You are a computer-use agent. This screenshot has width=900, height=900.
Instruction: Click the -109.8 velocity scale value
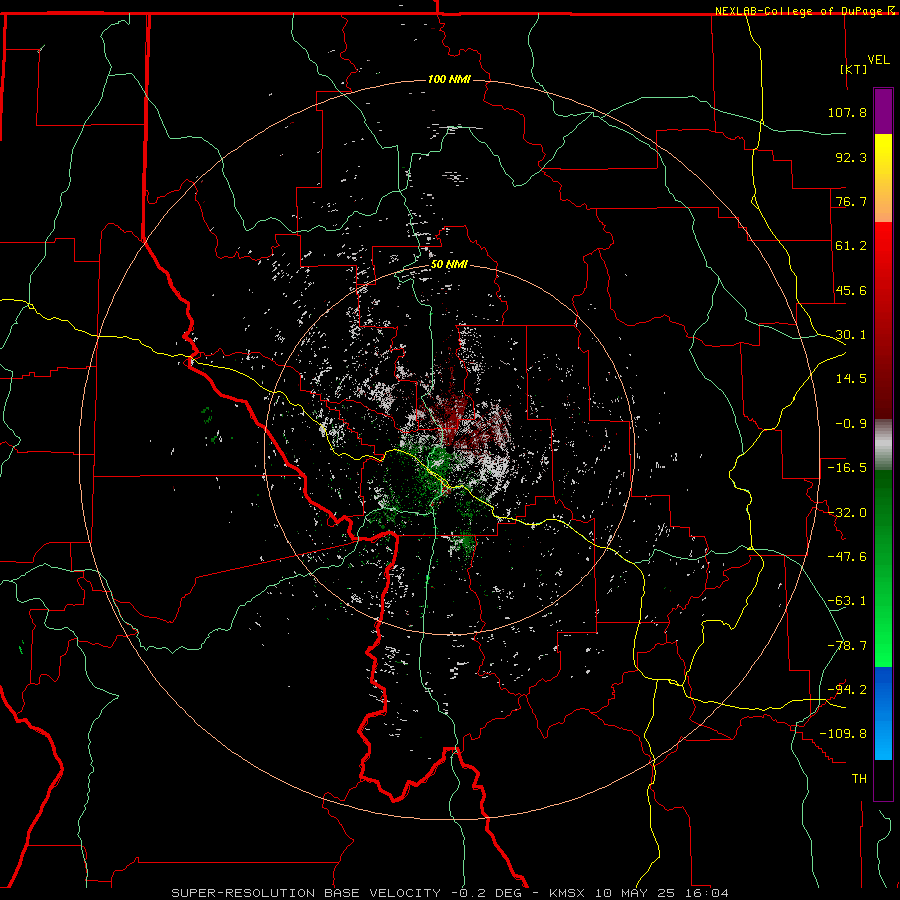[x=844, y=734]
